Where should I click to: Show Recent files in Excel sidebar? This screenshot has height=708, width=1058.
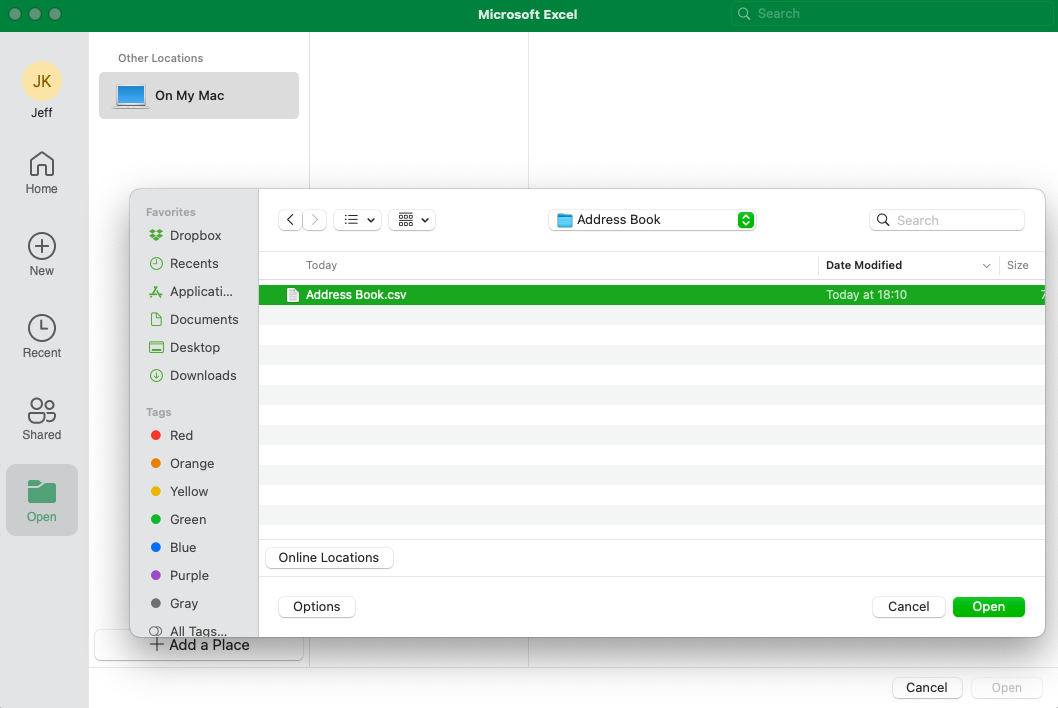(x=41, y=336)
